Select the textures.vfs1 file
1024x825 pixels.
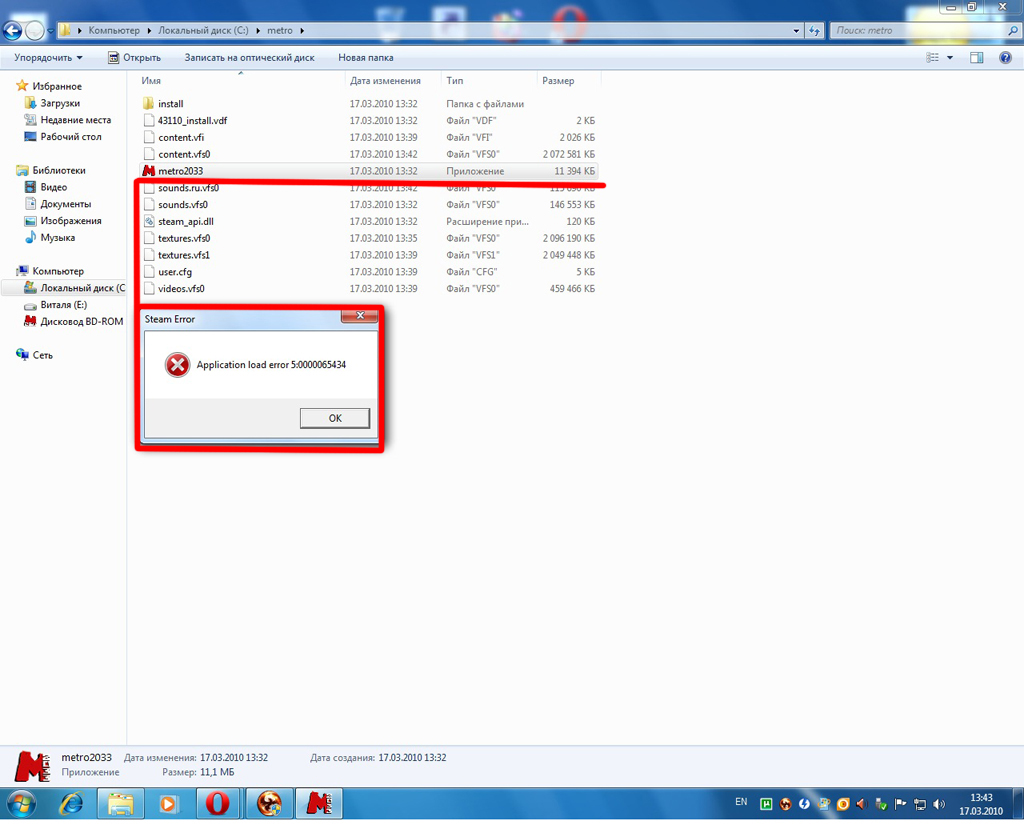click(369, 255)
